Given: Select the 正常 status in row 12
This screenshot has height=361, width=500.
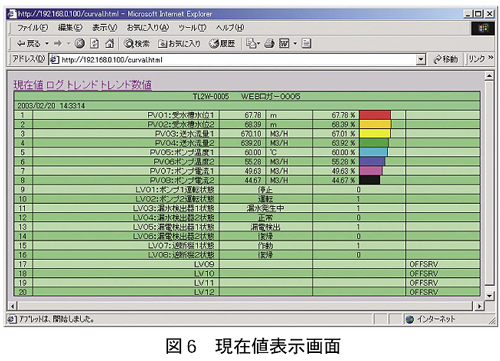Looking at the screenshot, I should [x=265, y=218].
